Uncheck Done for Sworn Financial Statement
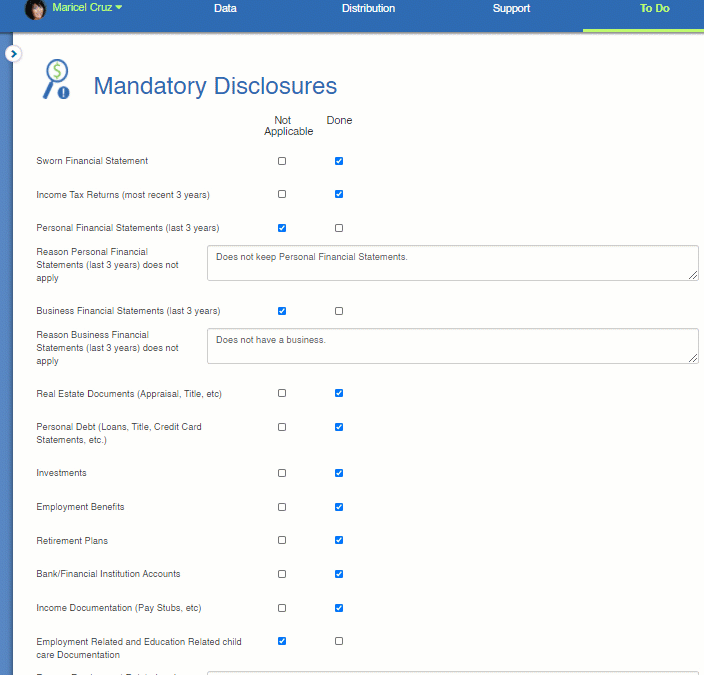Image resolution: width=704 pixels, height=675 pixels. [339, 161]
